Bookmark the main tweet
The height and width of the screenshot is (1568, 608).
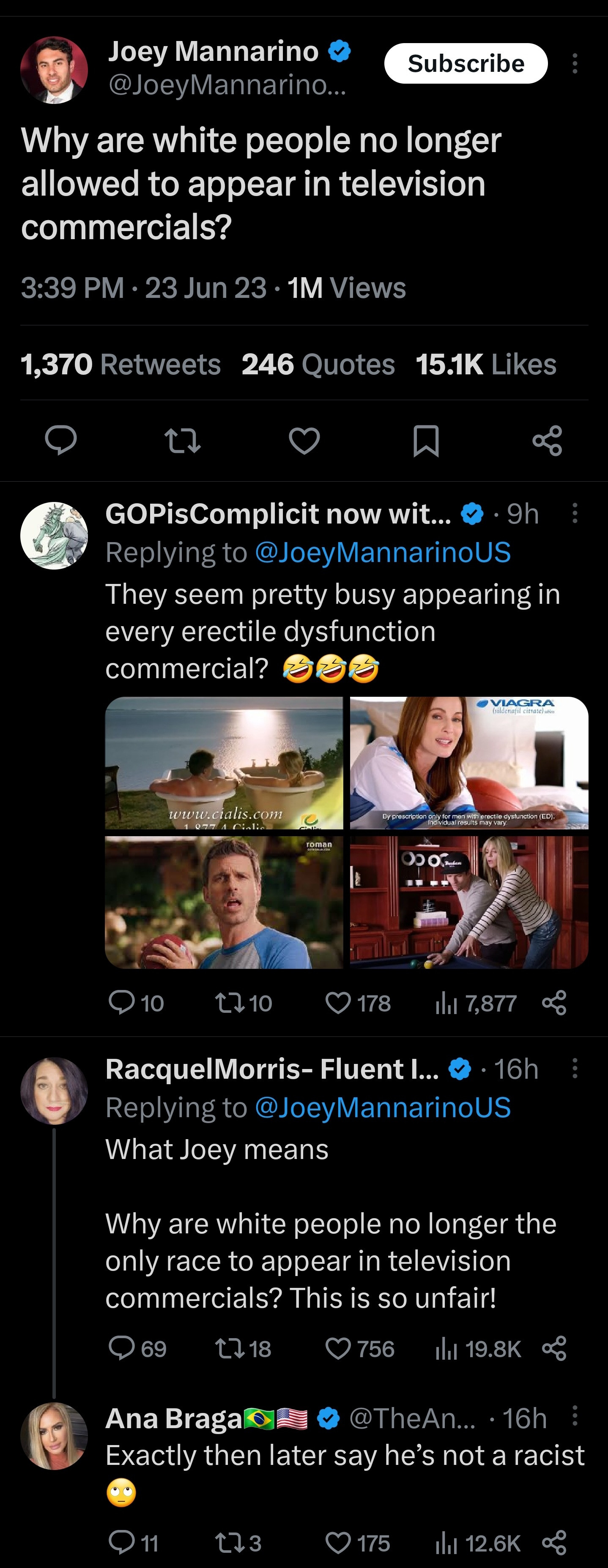pos(426,440)
